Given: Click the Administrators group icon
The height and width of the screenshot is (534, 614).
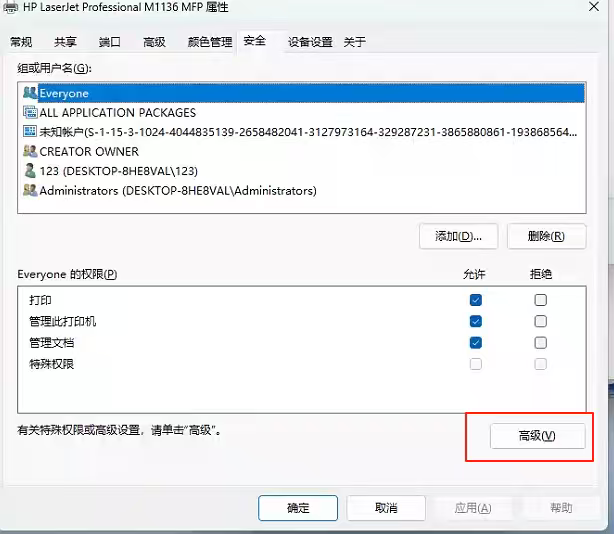Looking at the screenshot, I should tap(30, 190).
